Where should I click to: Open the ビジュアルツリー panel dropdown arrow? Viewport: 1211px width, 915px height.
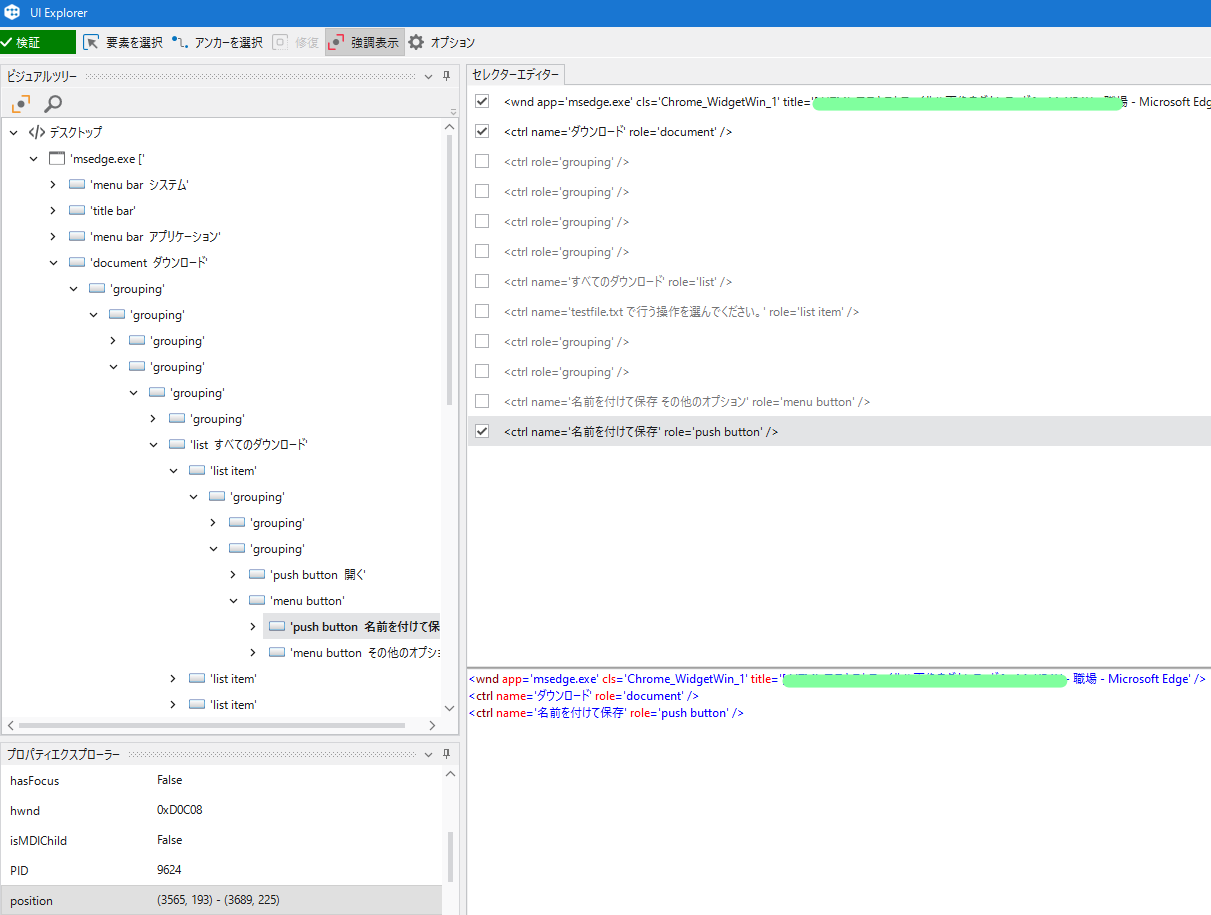429,76
